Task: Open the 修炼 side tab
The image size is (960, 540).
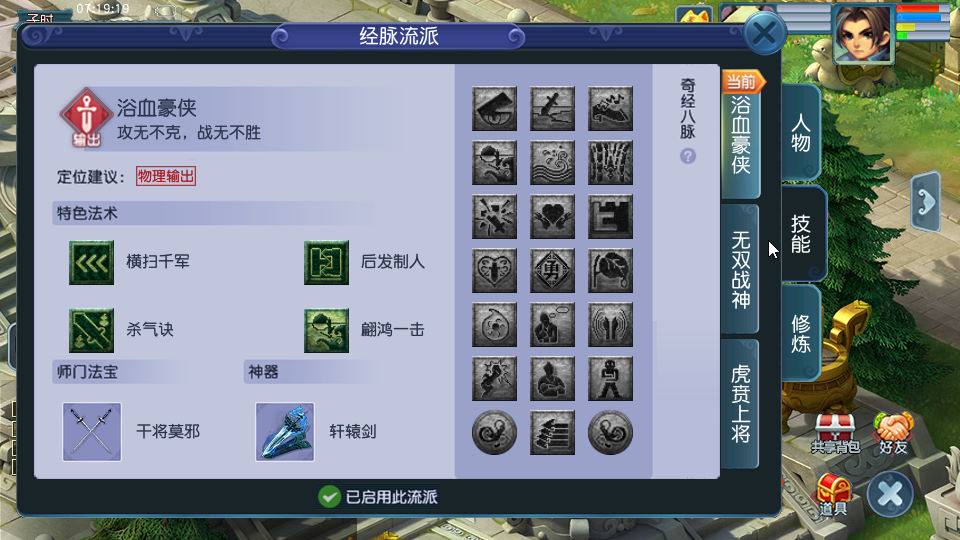Action: pyautogui.click(x=801, y=334)
